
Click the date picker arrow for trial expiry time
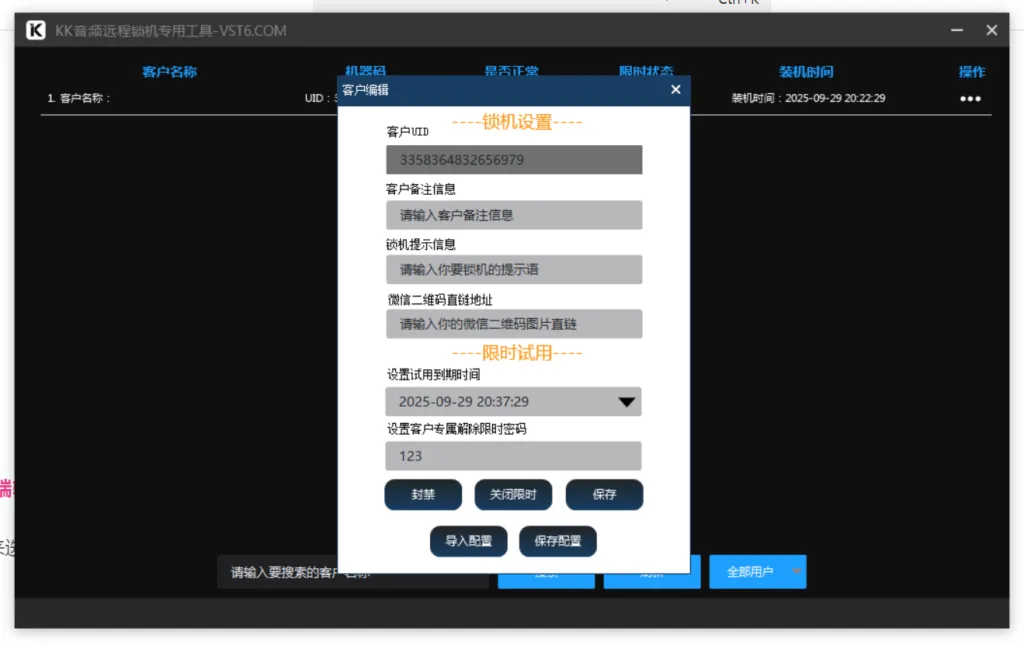(x=628, y=401)
